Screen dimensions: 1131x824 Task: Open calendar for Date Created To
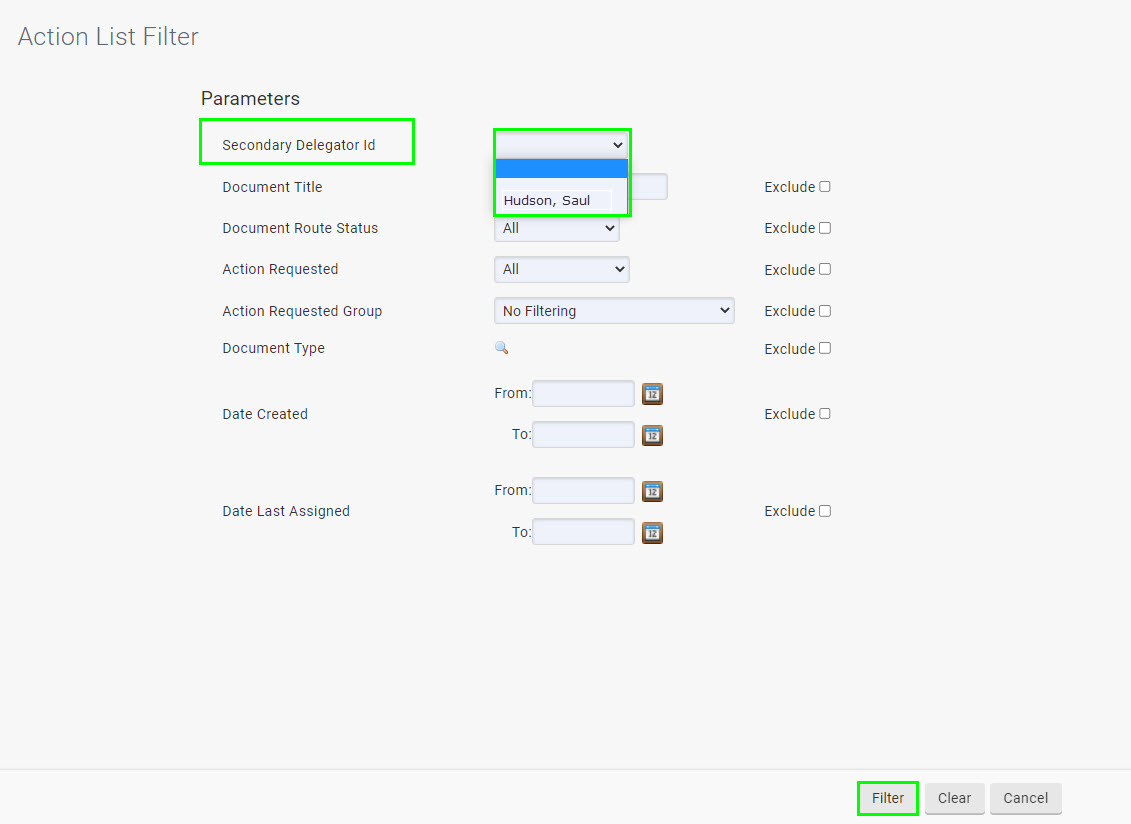point(652,435)
